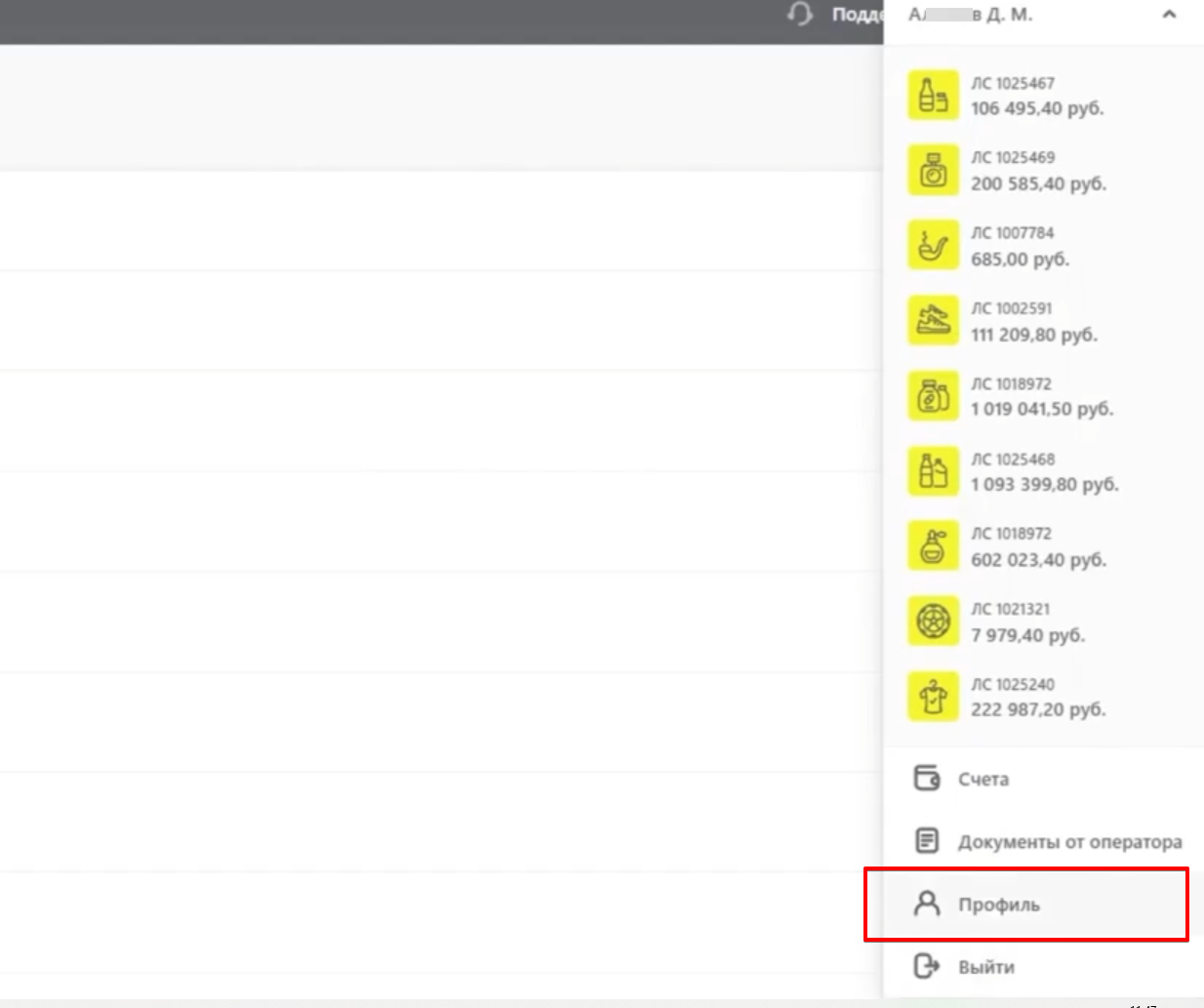
Task: Click the ЛС 1021321 account number
Action: 1011,610
